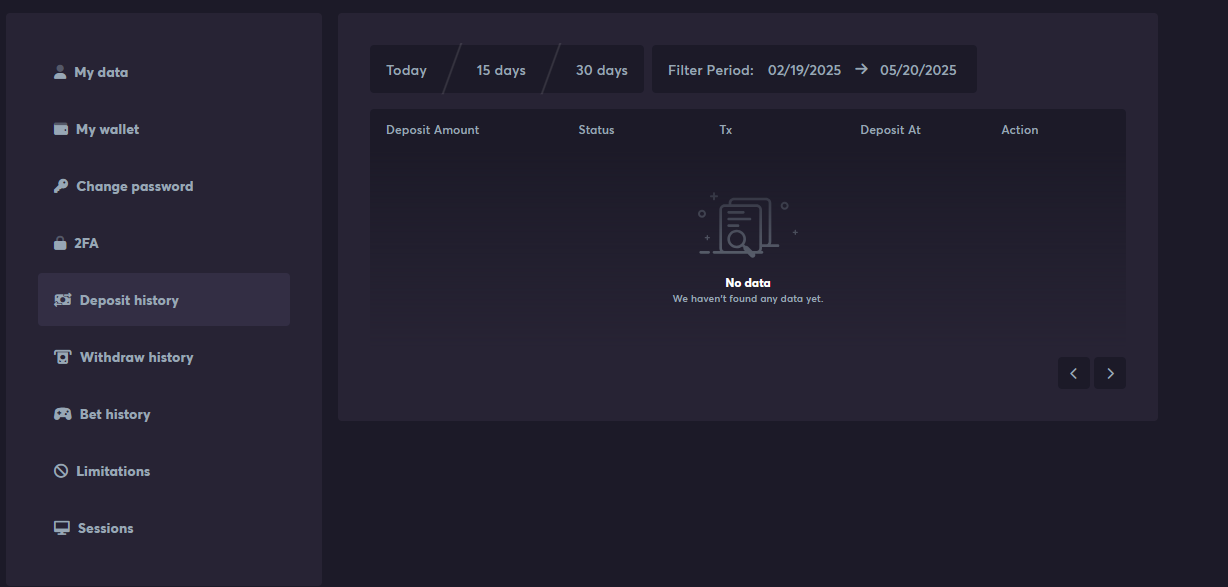1228x587 pixels.
Task: Click the ban icon beside Limitations
Action: (61, 471)
